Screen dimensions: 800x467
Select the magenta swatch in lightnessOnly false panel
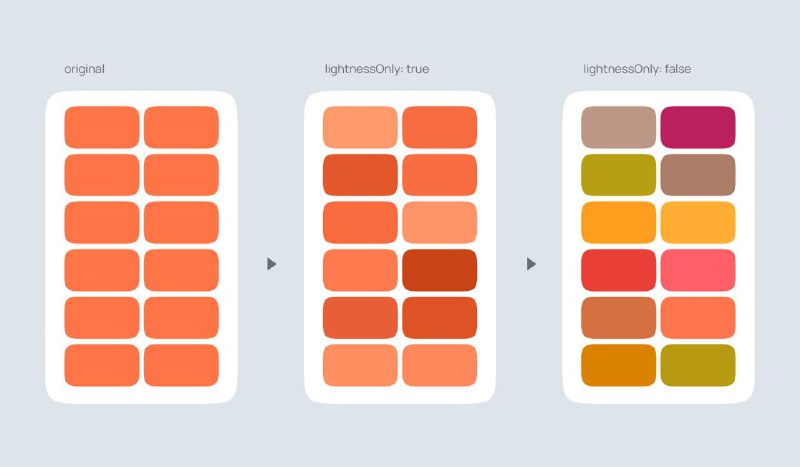(x=697, y=127)
